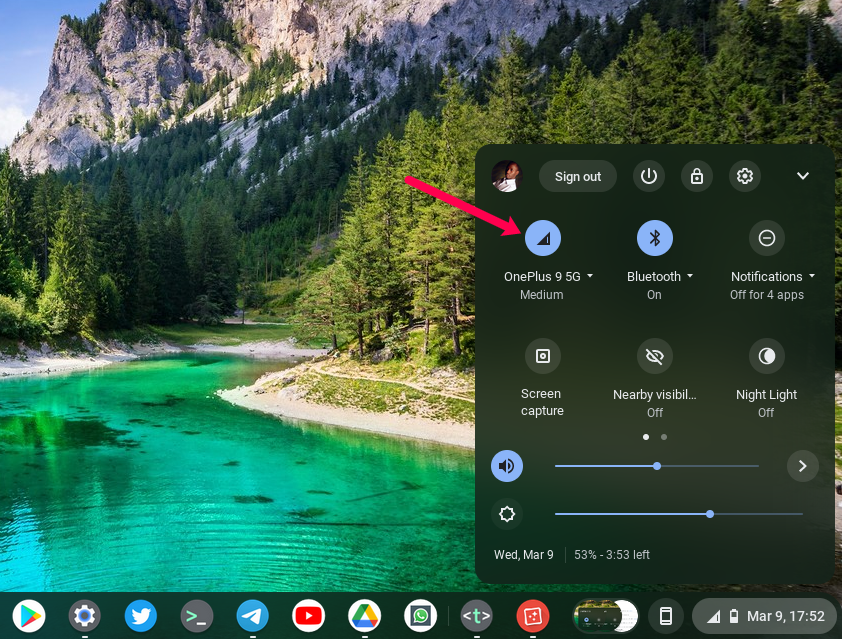This screenshot has width=842, height=639.
Task: Click the status tray clock Mar 9, 17:52
Action: coord(785,616)
